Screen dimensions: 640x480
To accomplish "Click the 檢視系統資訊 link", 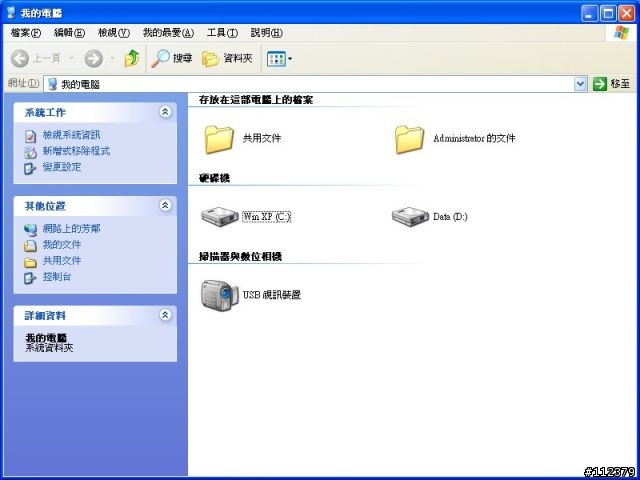I will [x=71, y=135].
